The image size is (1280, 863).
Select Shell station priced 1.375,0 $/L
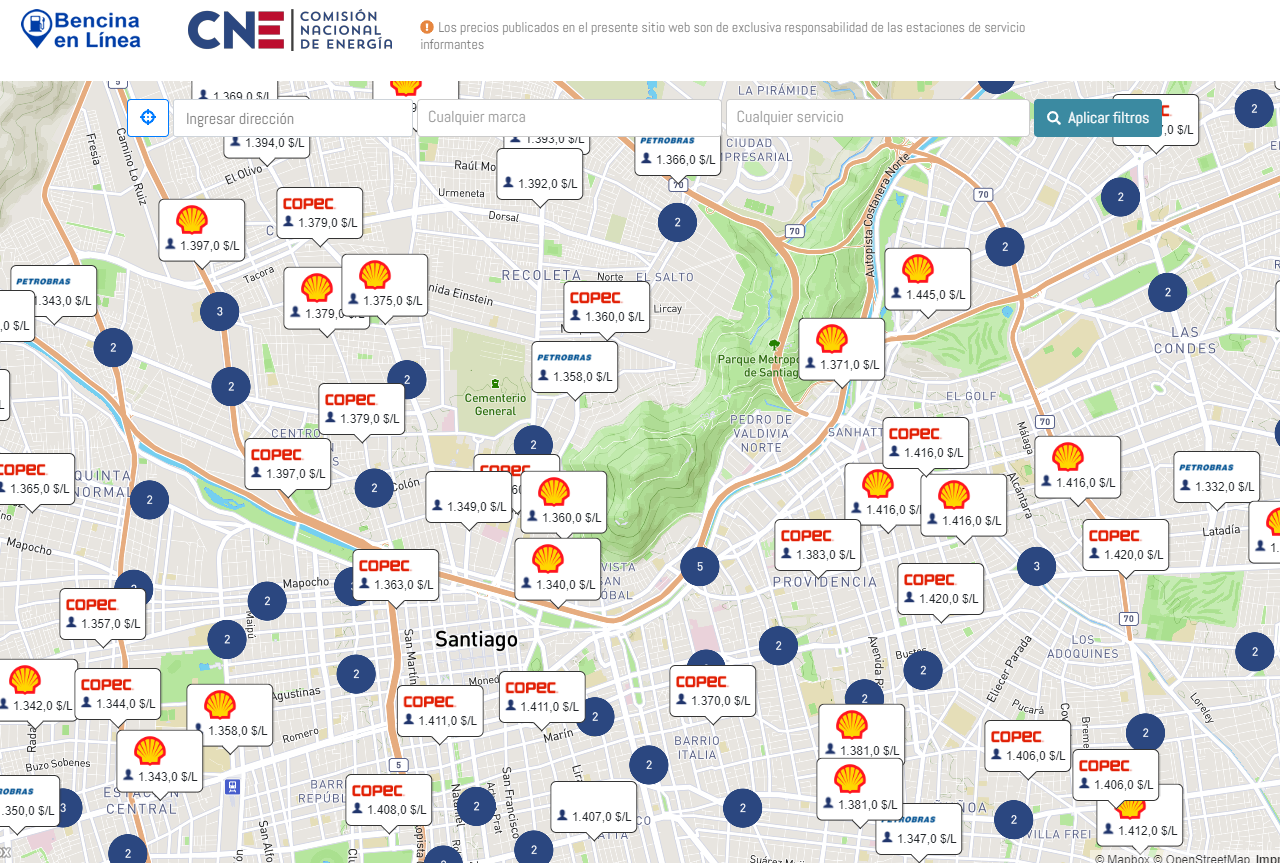pos(385,286)
